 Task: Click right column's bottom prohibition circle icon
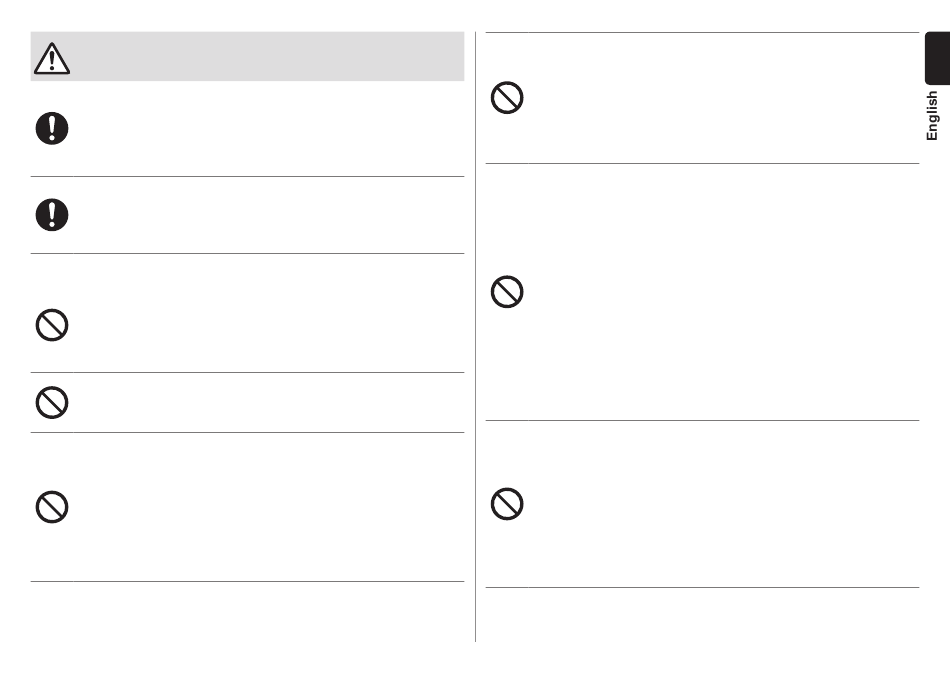pos(507,504)
